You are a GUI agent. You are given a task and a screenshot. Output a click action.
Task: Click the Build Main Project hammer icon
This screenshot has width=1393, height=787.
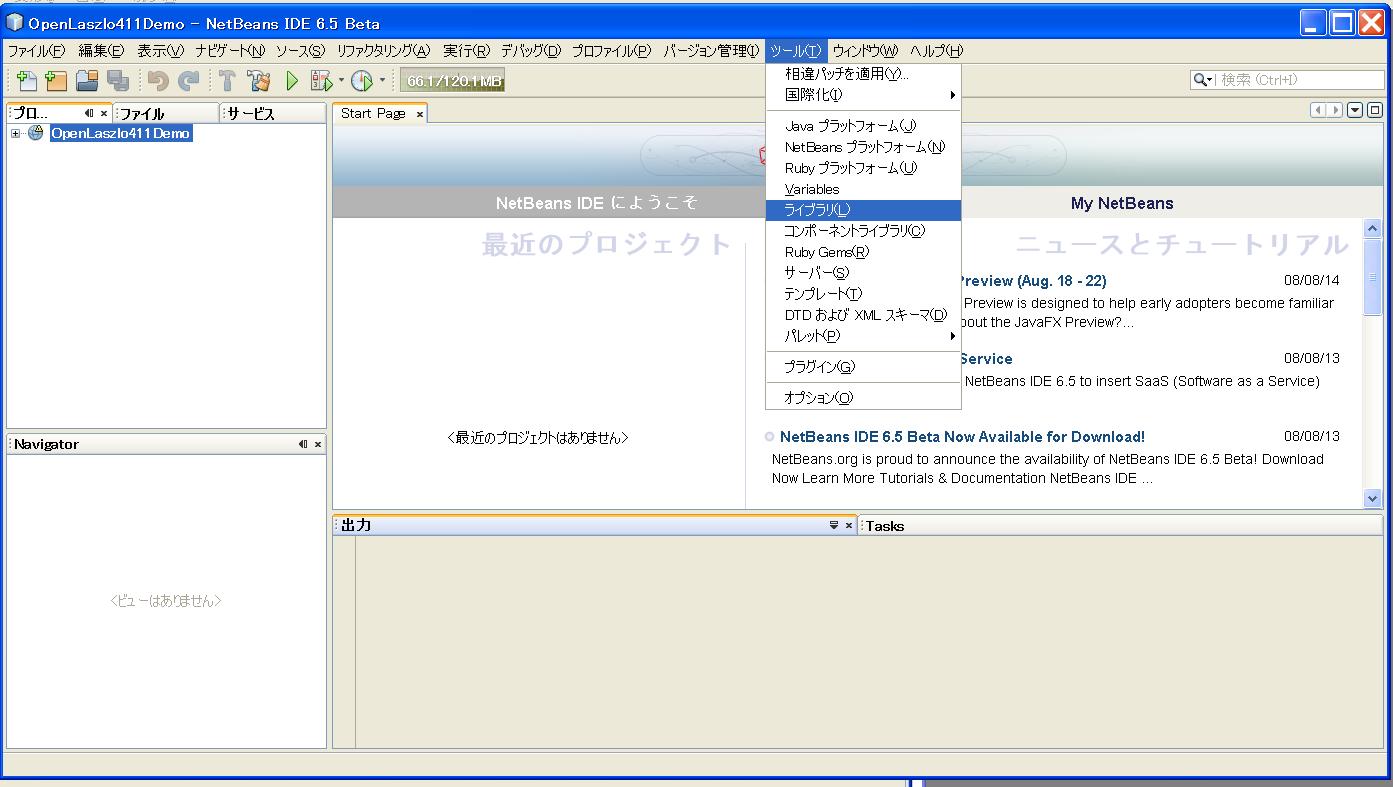[227, 81]
